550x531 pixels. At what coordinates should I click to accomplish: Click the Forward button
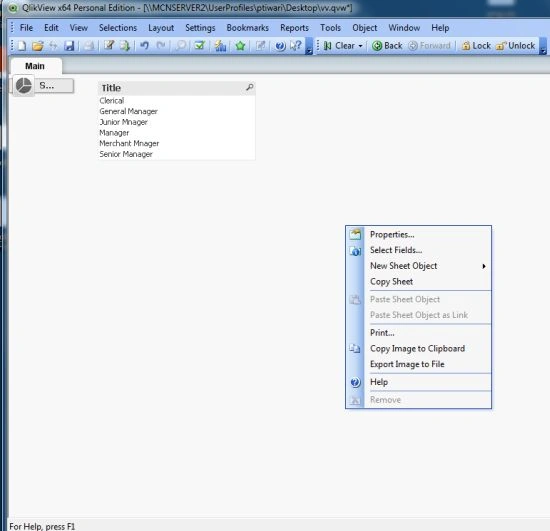(430, 46)
